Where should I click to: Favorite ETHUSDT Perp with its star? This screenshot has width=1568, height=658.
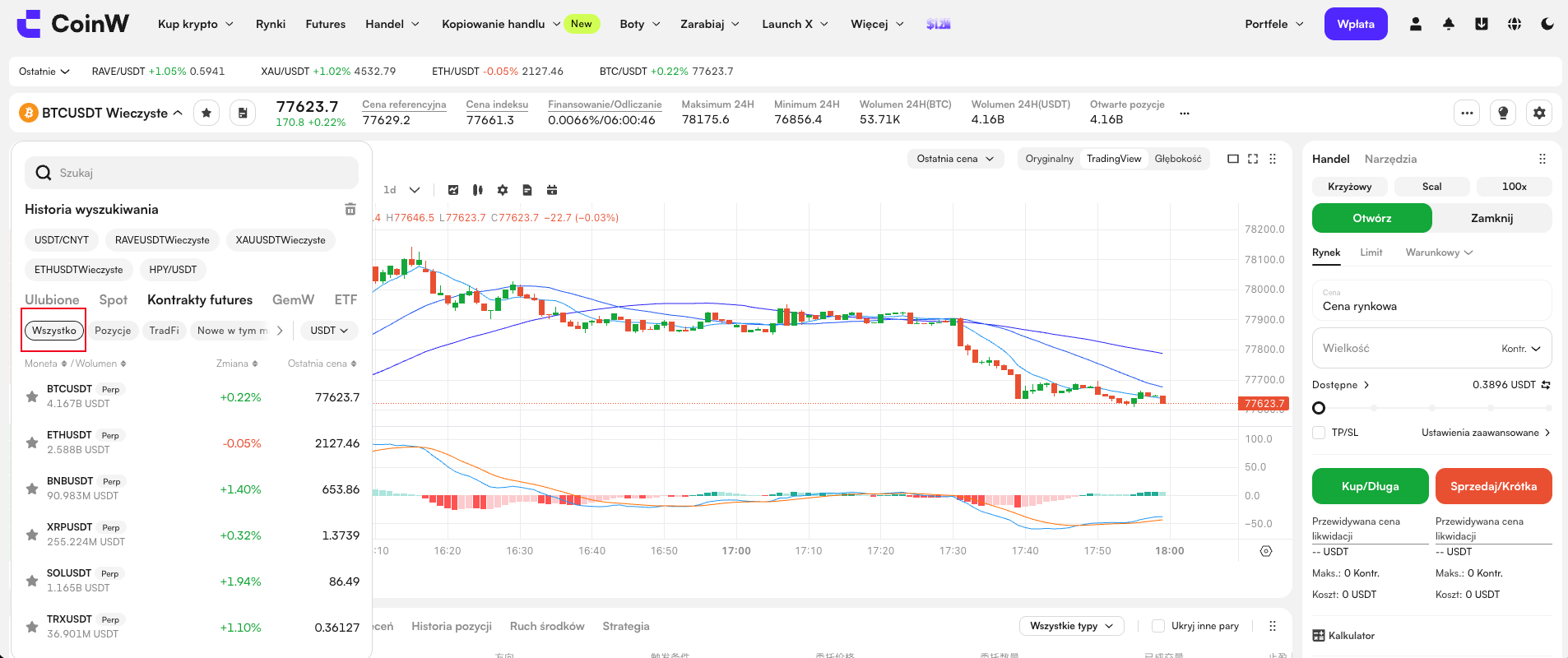(32, 443)
